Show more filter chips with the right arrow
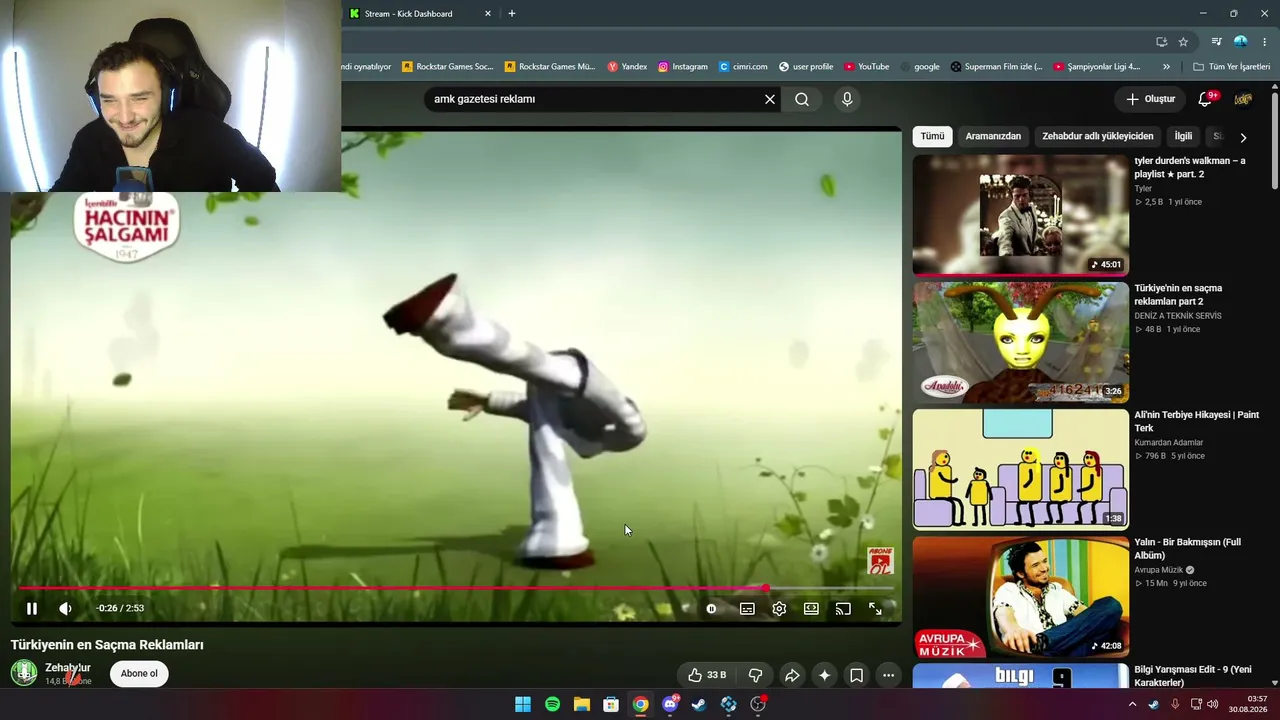The height and width of the screenshot is (720, 1280). click(1243, 137)
